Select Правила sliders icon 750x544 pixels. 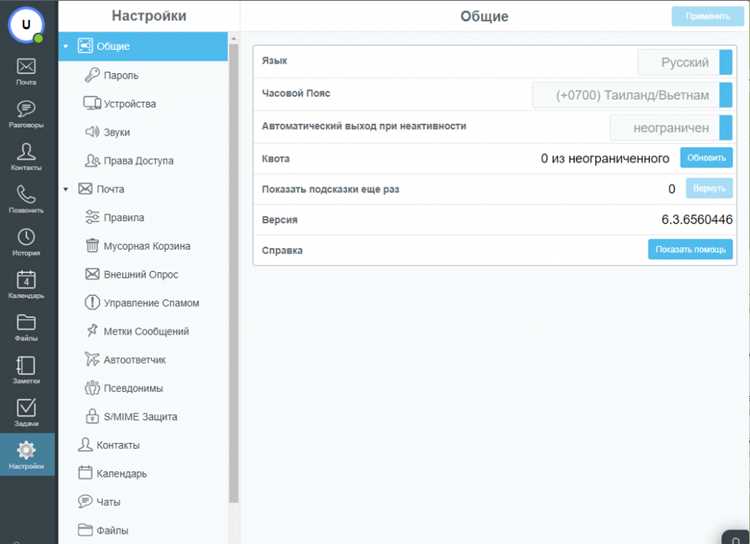92,217
